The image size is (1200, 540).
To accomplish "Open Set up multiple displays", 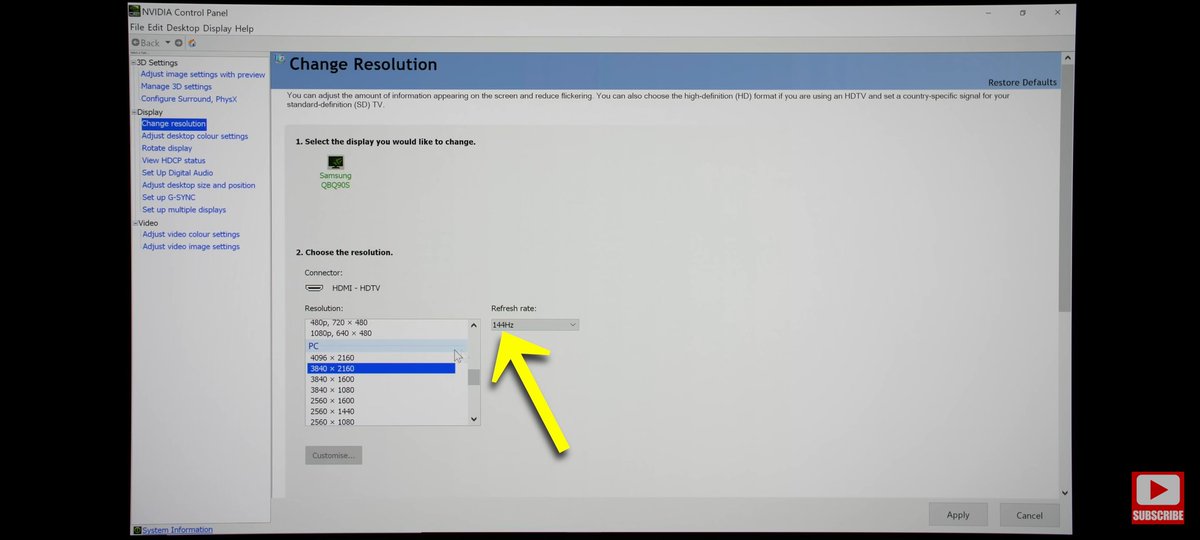I will pyautogui.click(x=184, y=210).
